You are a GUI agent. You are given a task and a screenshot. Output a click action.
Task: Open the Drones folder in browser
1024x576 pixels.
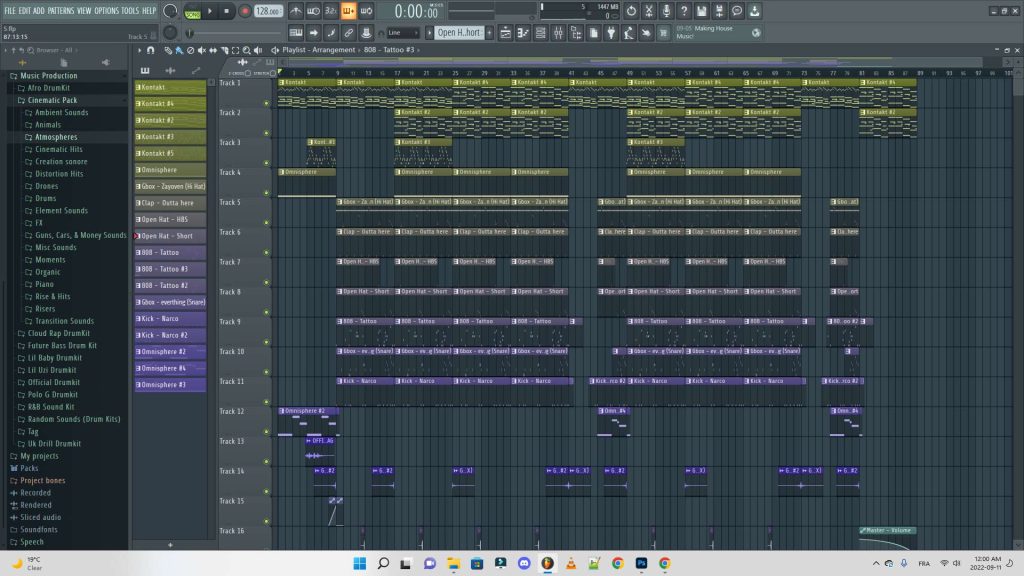[46, 186]
